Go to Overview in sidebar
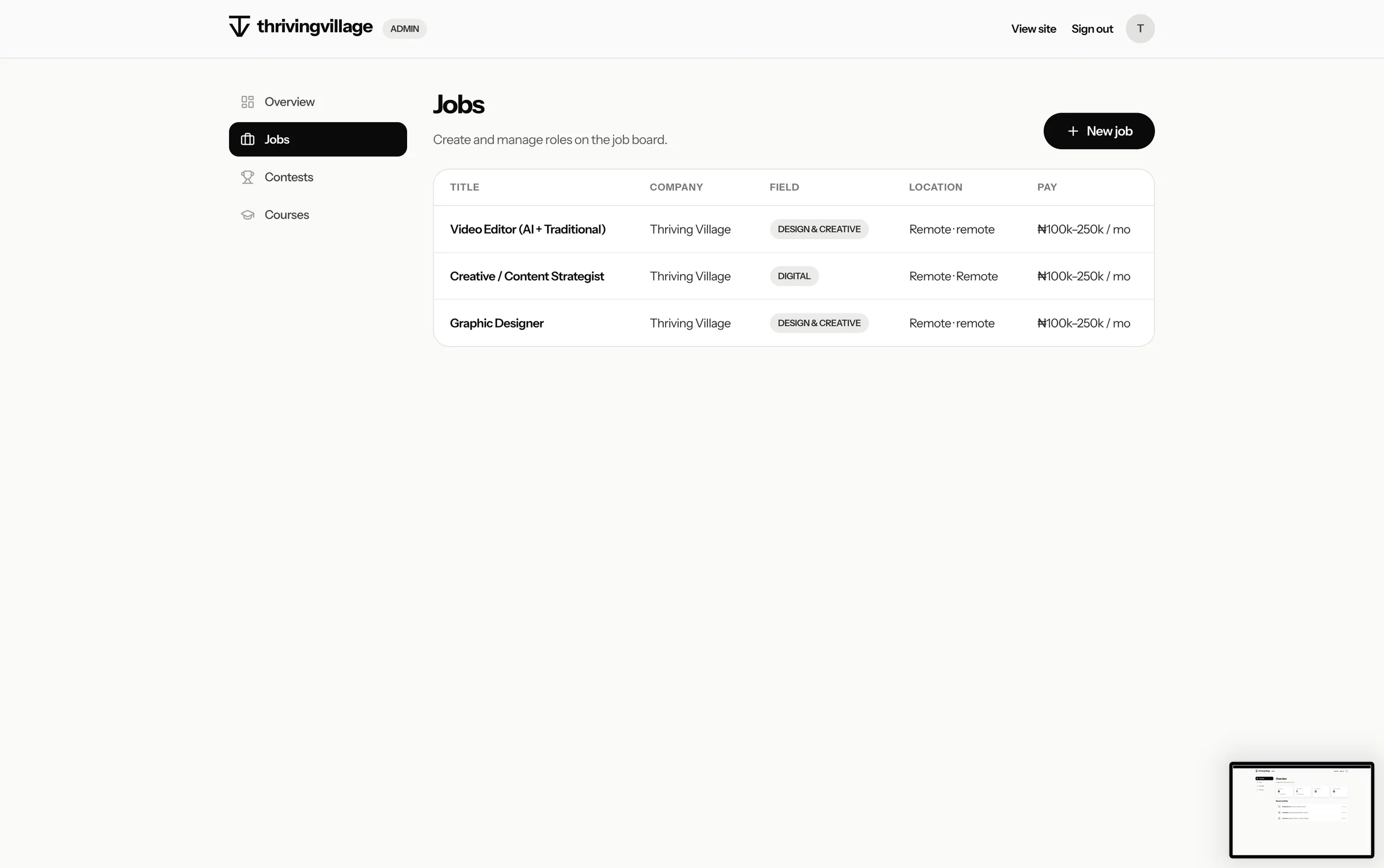 point(318,102)
